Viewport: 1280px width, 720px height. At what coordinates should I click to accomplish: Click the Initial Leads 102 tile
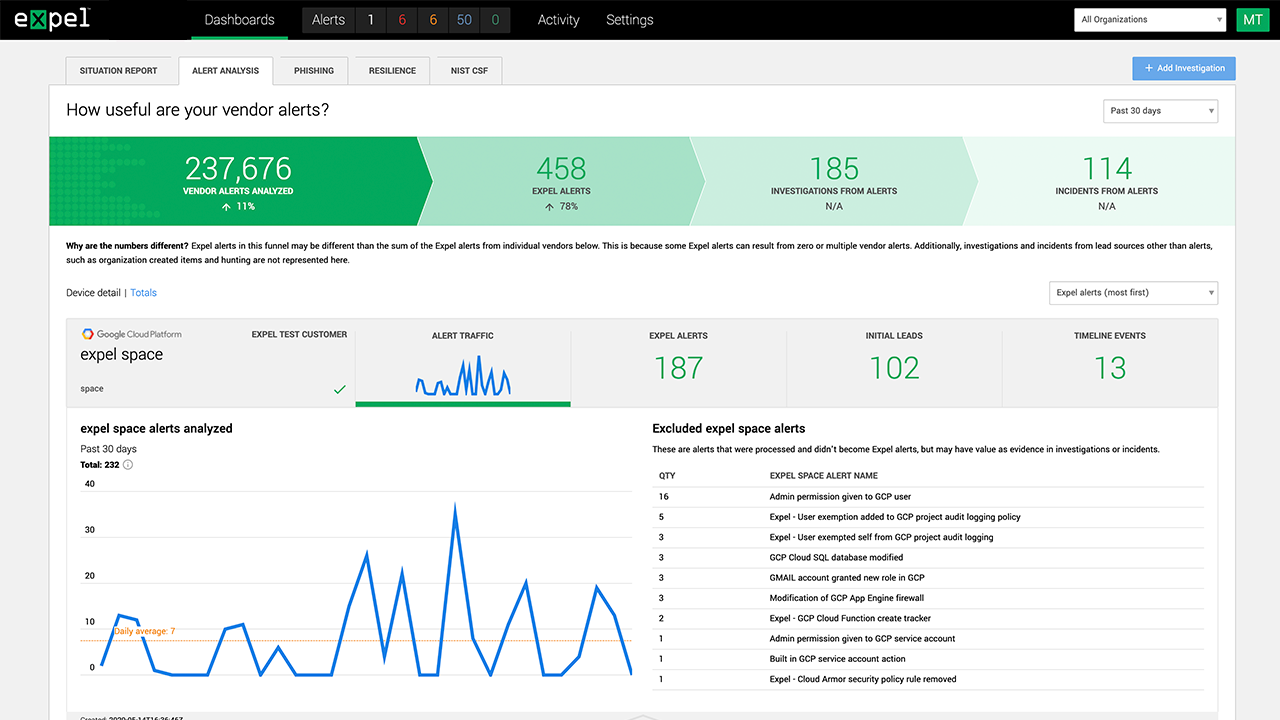(x=894, y=360)
